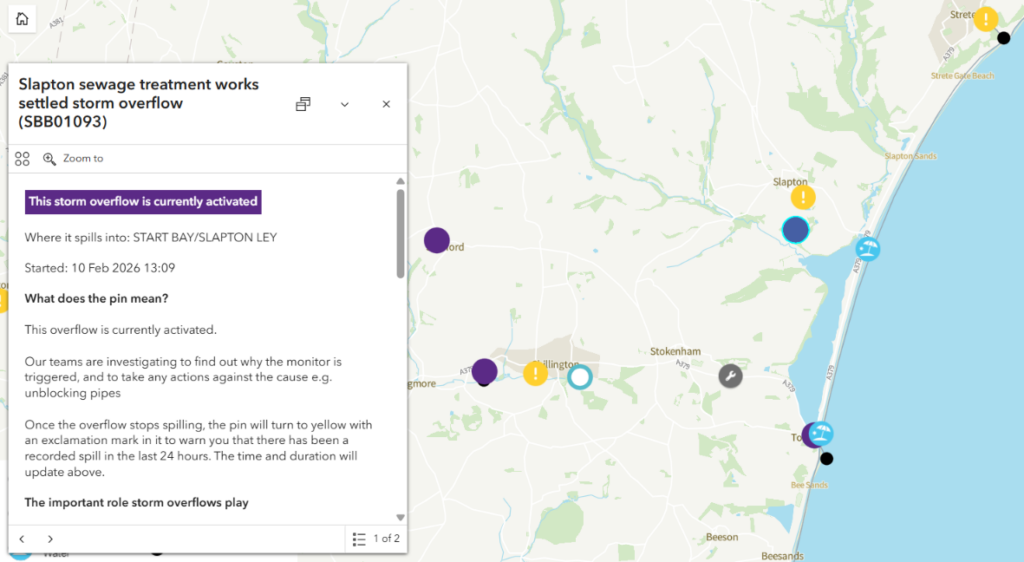Click the Home map extent button
1024x562 pixels.
pos(22,19)
